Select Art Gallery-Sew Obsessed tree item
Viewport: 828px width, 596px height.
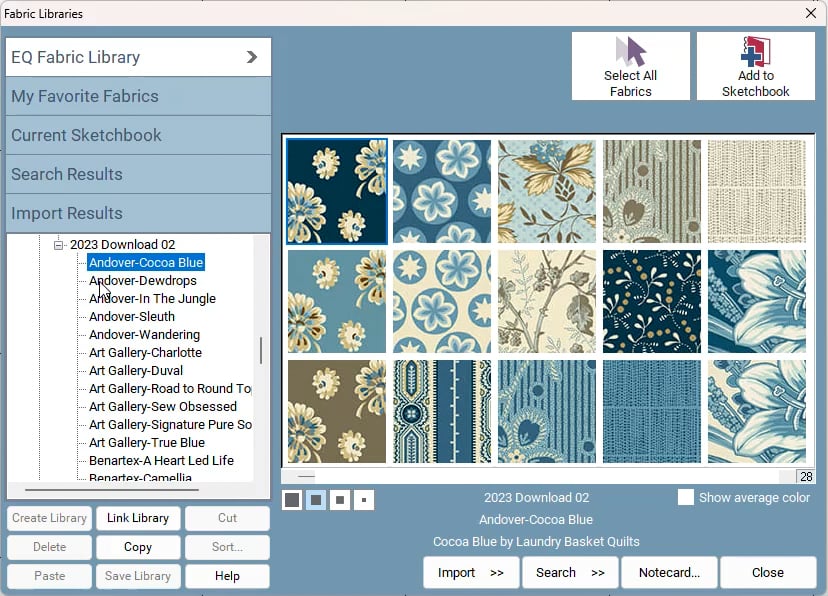[163, 406]
